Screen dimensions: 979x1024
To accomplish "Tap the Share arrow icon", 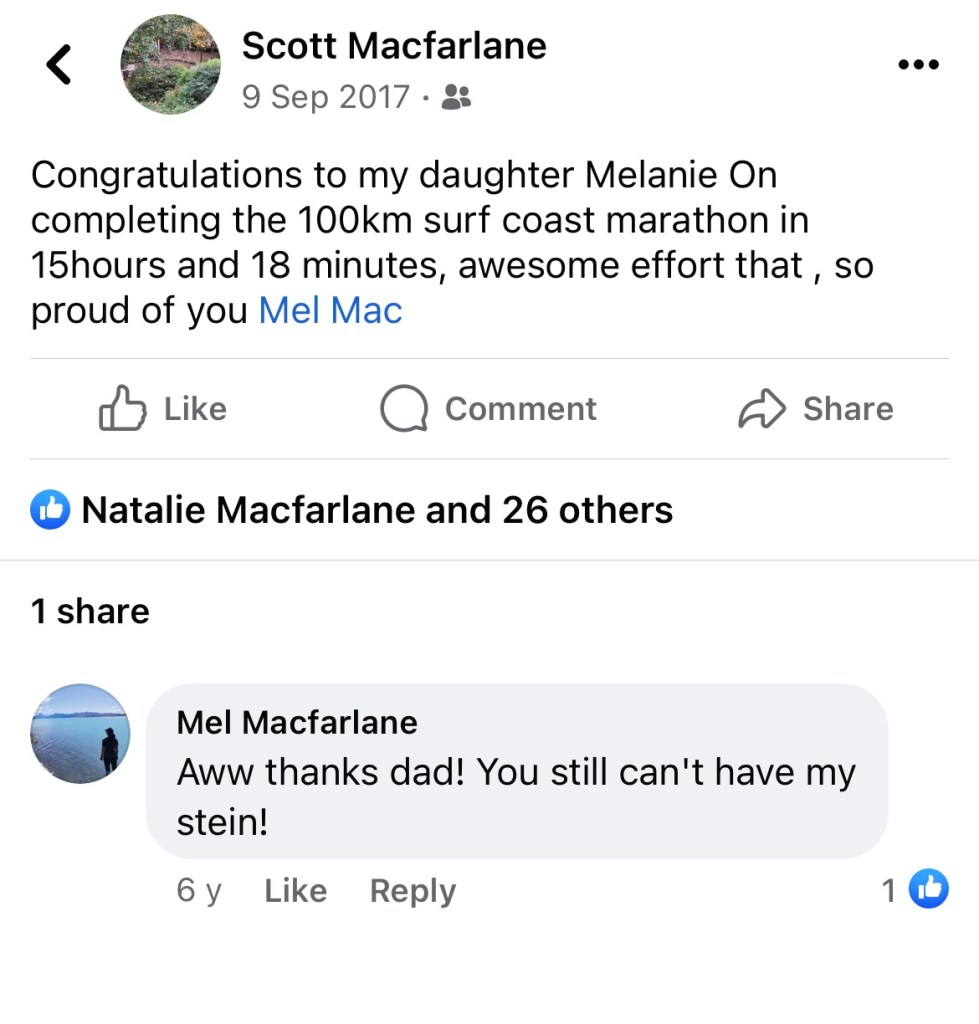I will click(x=762, y=408).
